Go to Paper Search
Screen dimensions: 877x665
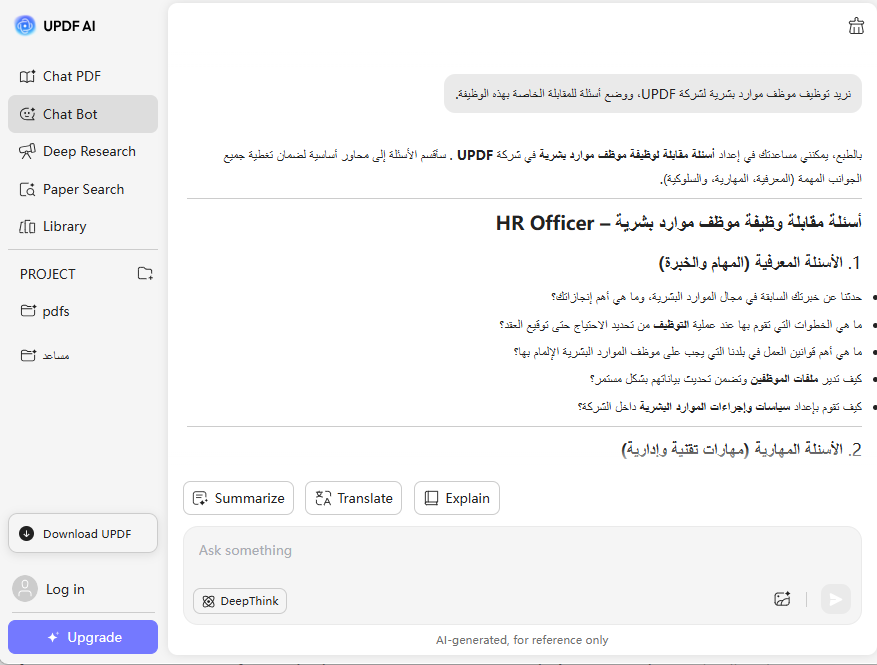[83, 190]
